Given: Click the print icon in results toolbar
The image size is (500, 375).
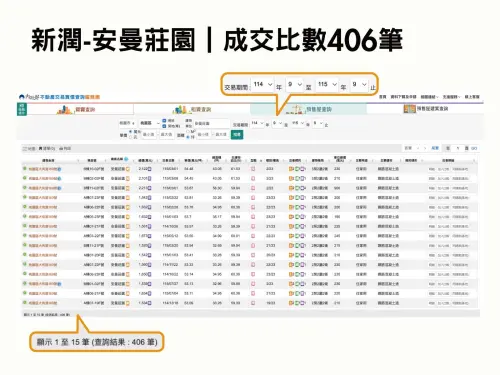Looking at the screenshot, I should click(61, 149).
